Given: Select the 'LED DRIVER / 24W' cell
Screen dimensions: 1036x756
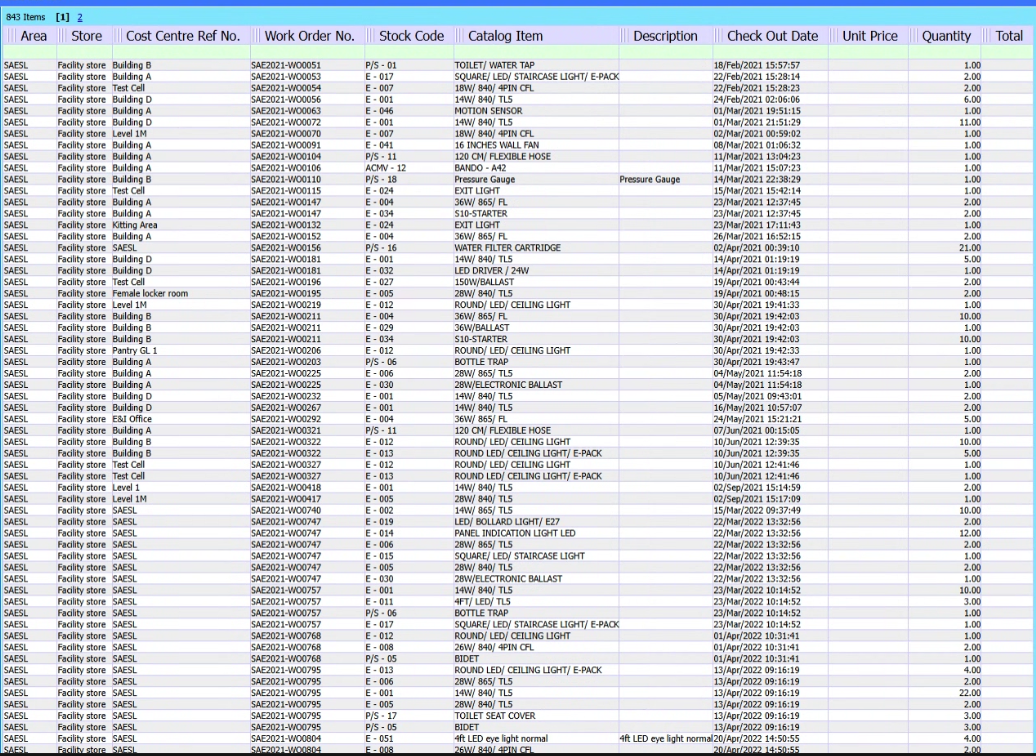Looking at the screenshot, I should click(492, 271).
